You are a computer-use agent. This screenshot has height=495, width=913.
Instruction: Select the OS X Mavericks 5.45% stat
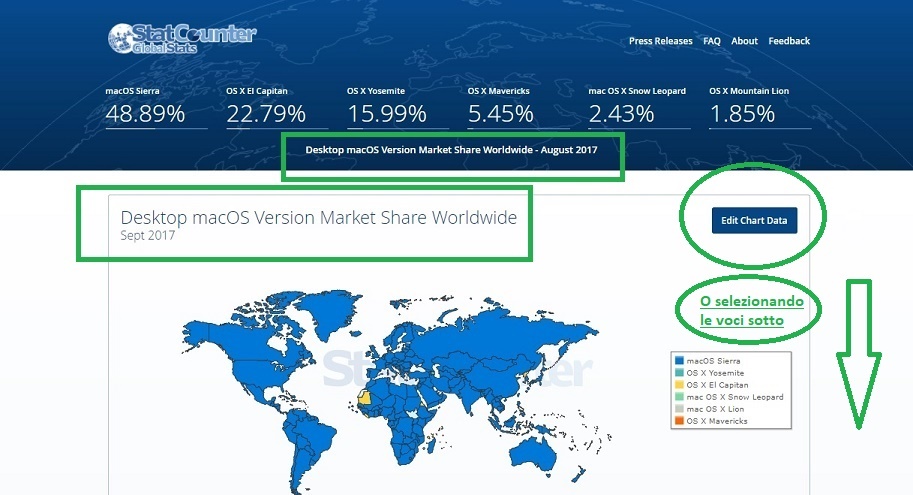(x=518, y=107)
